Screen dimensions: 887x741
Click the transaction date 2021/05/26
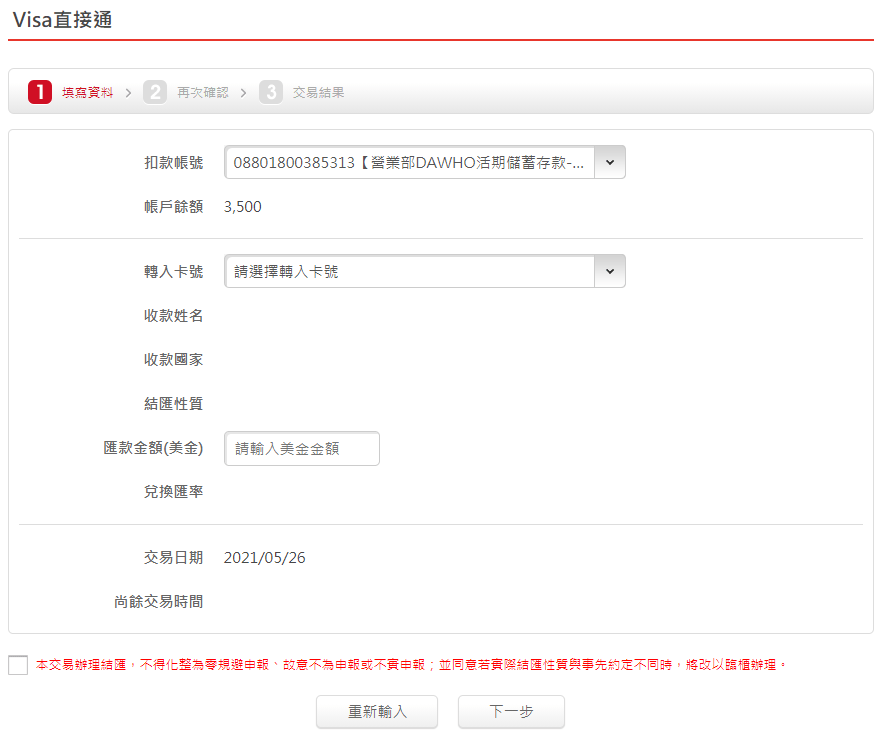pos(265,558)
